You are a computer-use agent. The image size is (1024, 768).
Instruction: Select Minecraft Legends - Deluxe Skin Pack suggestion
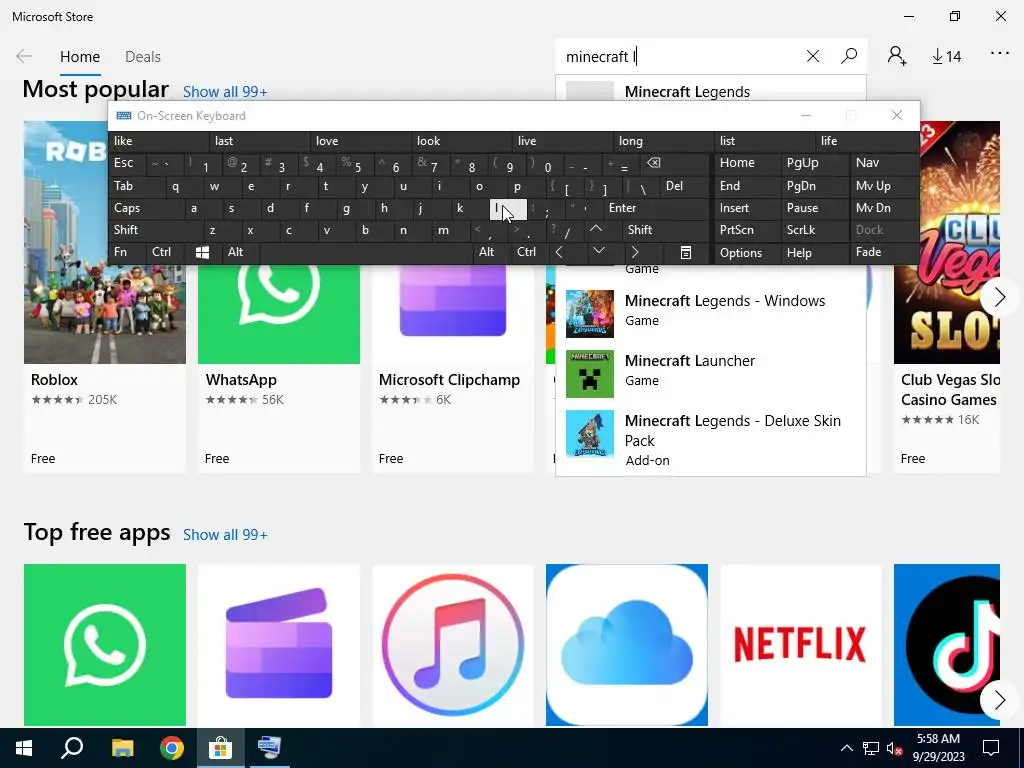click(x=711, y=439)
